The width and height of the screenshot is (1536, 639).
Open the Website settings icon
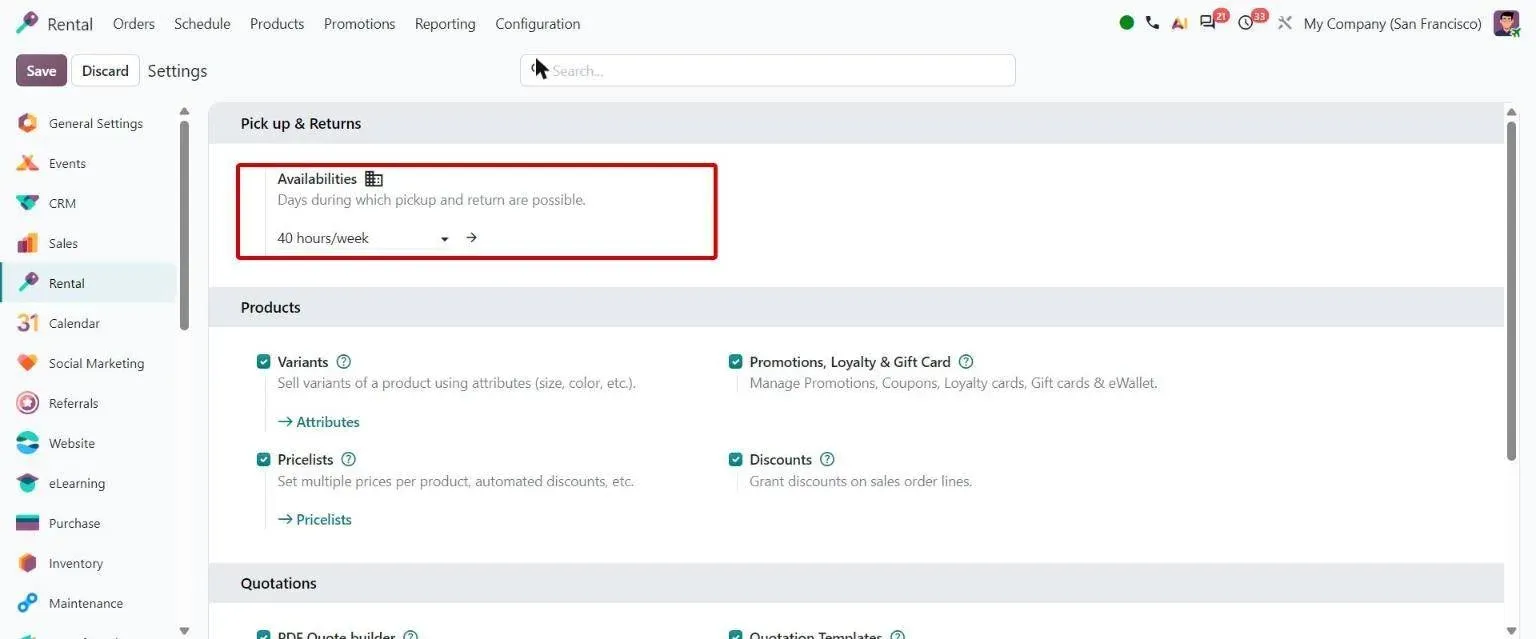pos(28,443)
